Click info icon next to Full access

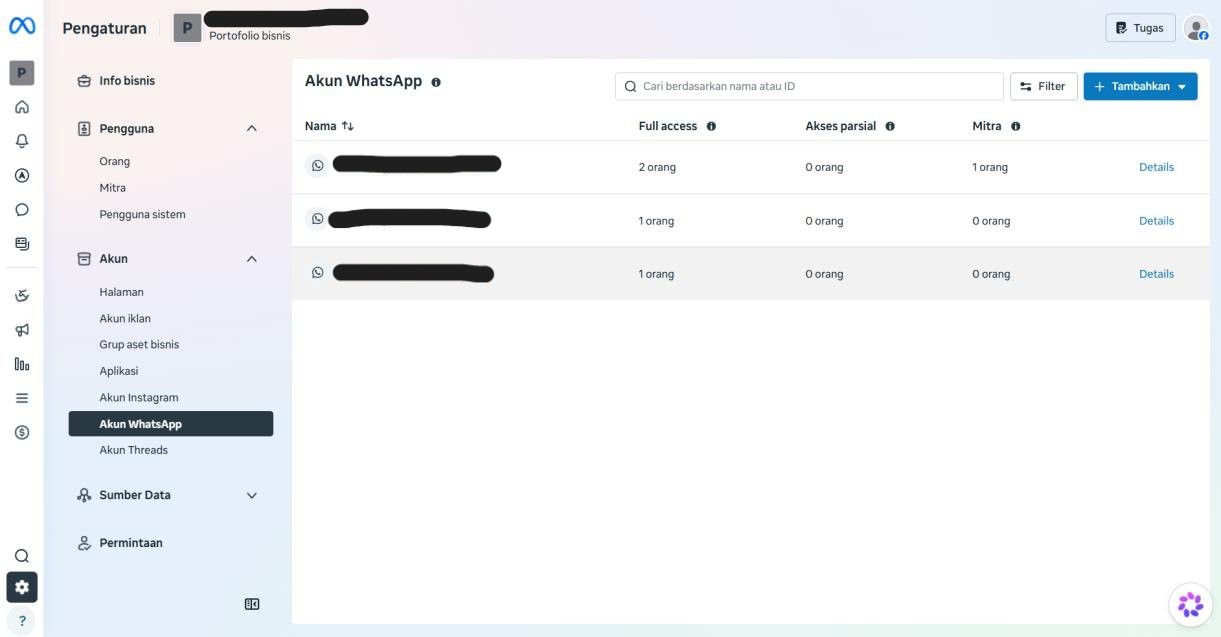point(711,126)
